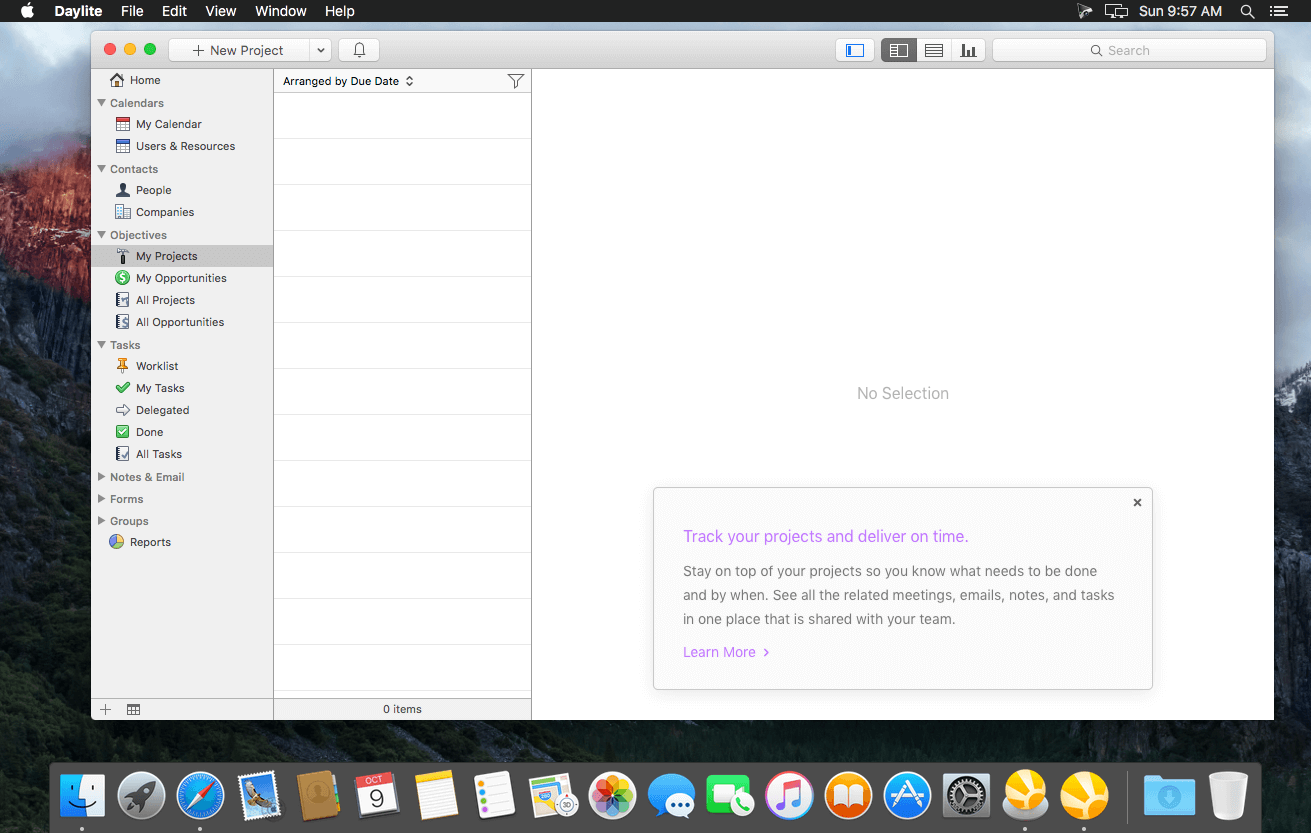The height and width of the screenshot is (833, 1311).
Task: Open the New Project dropdown arrow
Action: [x=320, y=50]
